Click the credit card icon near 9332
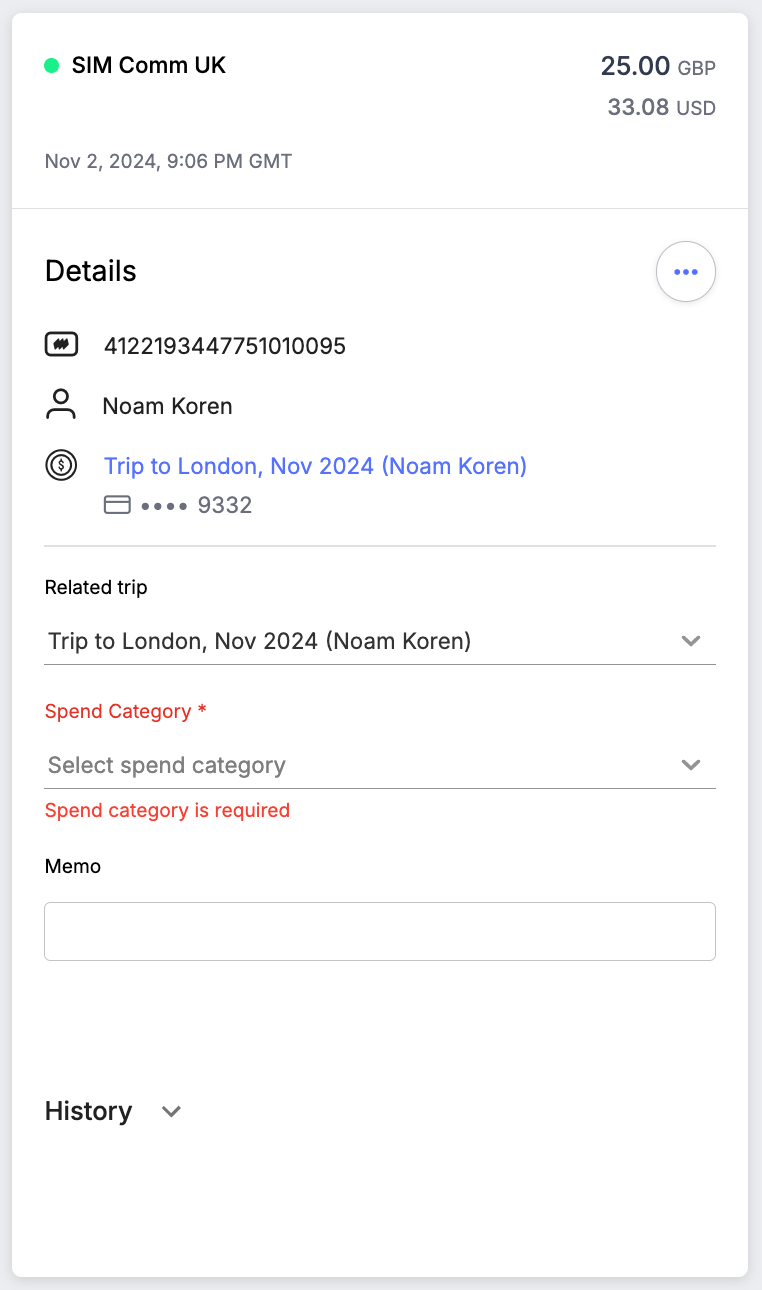The image size is (762, 1290). (x=117, y=505)
